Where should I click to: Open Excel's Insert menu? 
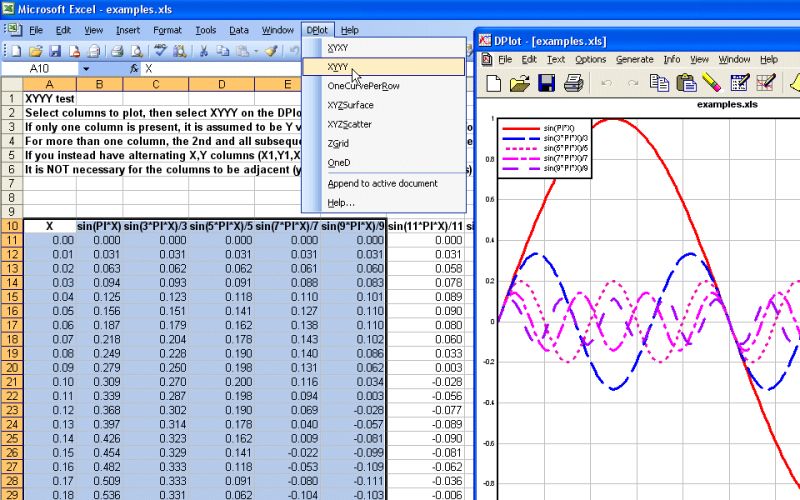(128, 30)
